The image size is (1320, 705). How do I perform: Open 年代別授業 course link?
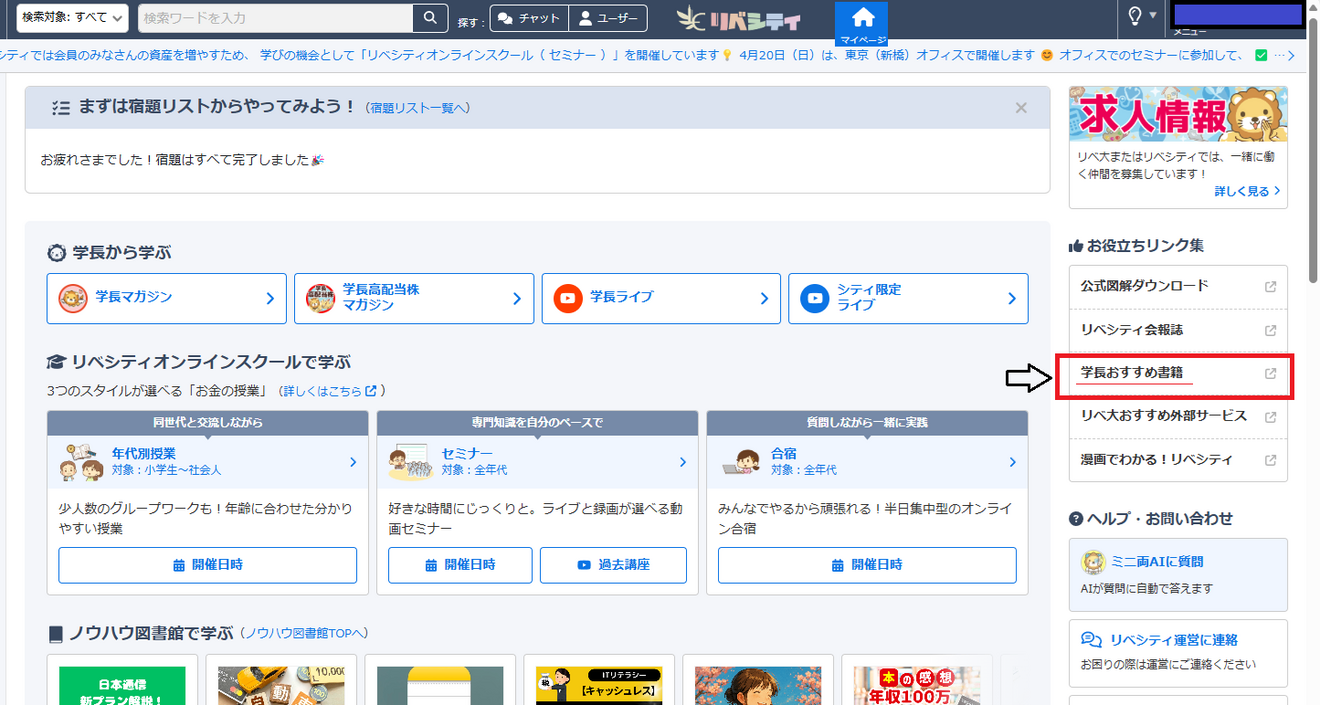coord(207,461)
